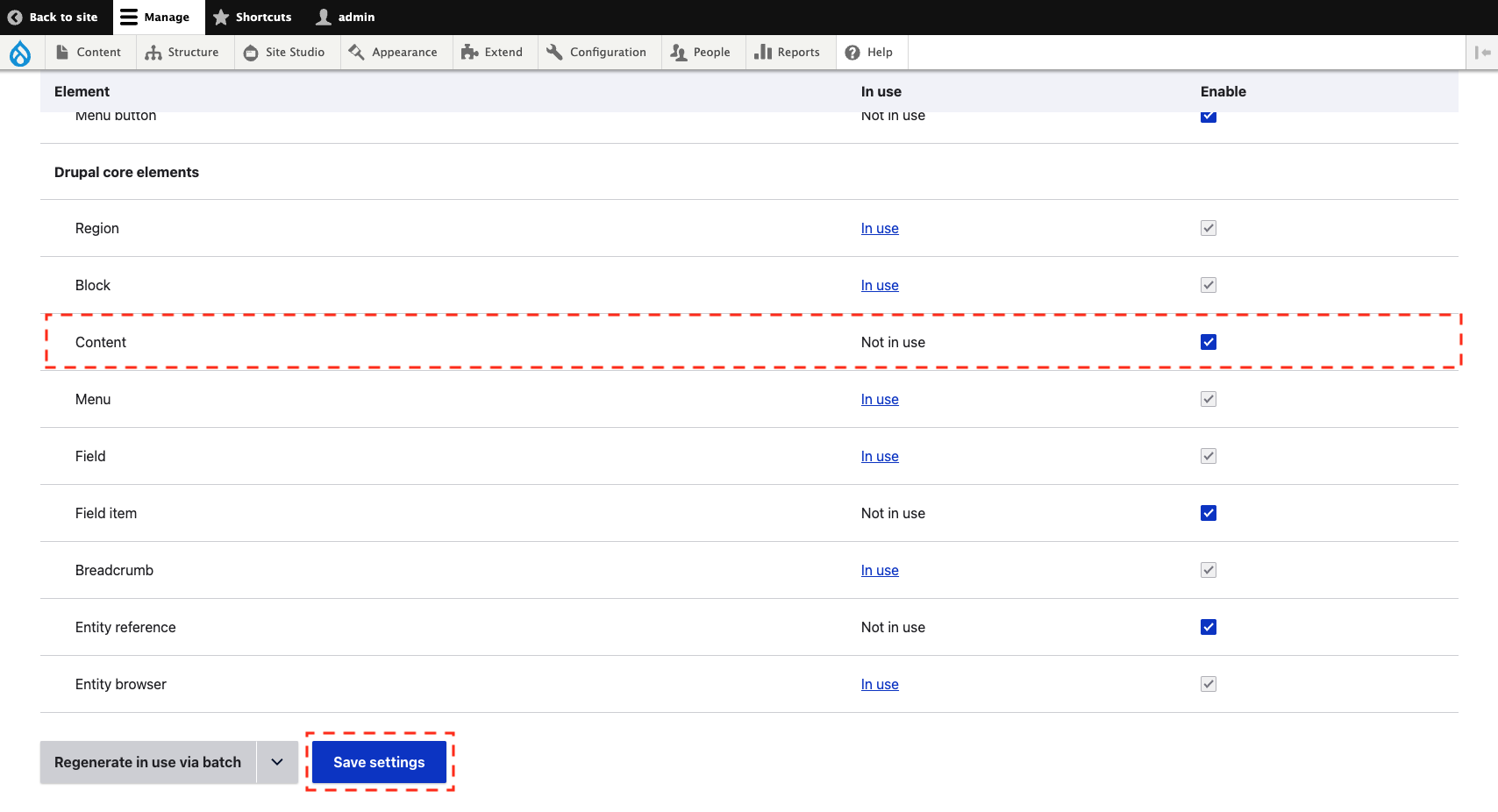Click Not in use text for Field item
Screen dimensions: 1498x812
point(893,513)
